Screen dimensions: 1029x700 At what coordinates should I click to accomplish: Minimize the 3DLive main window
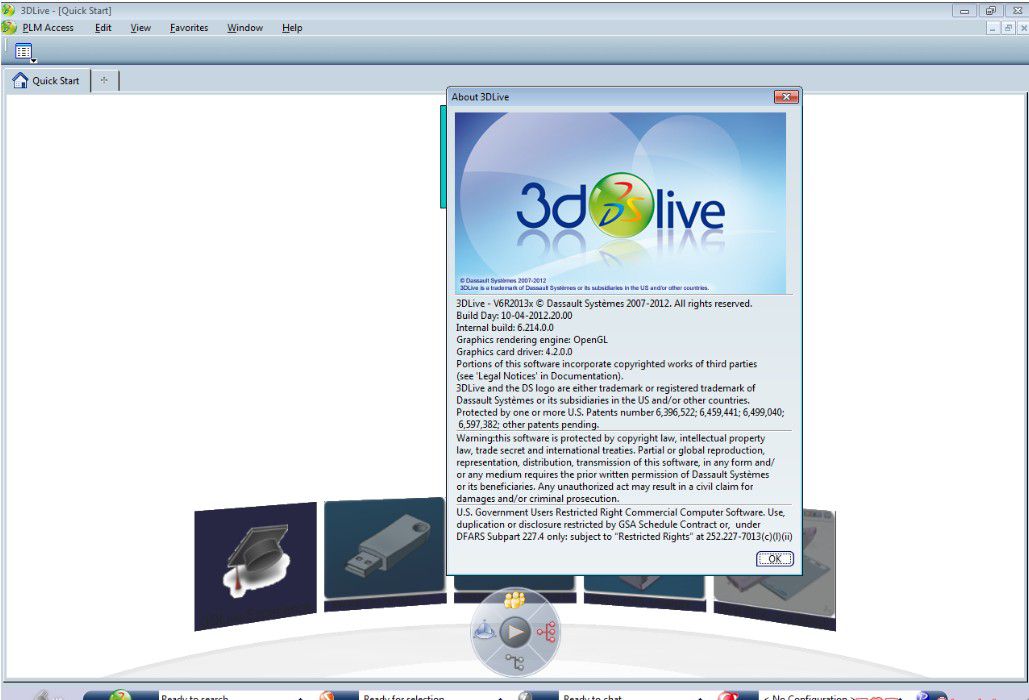[965, 10]
